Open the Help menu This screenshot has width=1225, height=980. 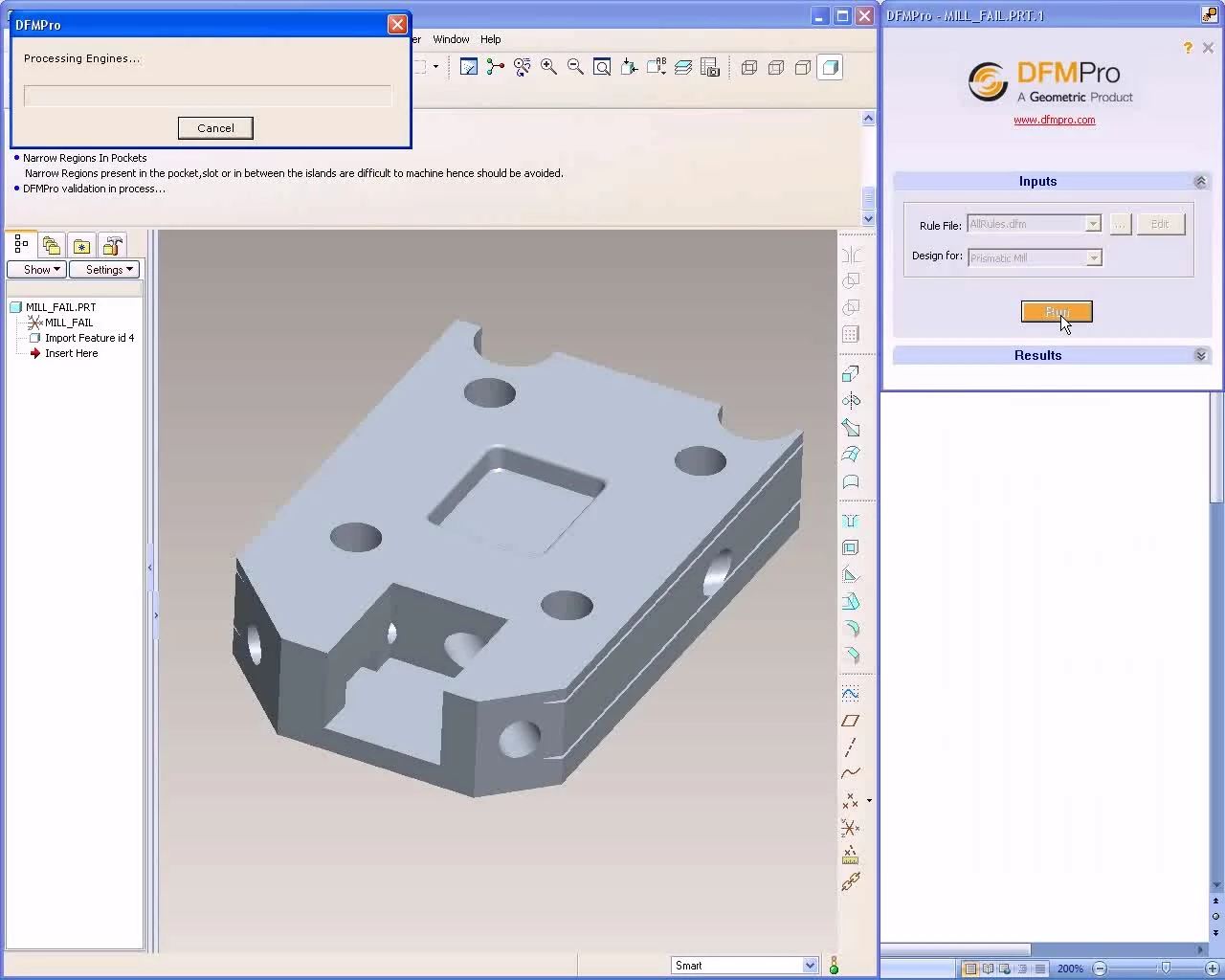pos(490,39)
